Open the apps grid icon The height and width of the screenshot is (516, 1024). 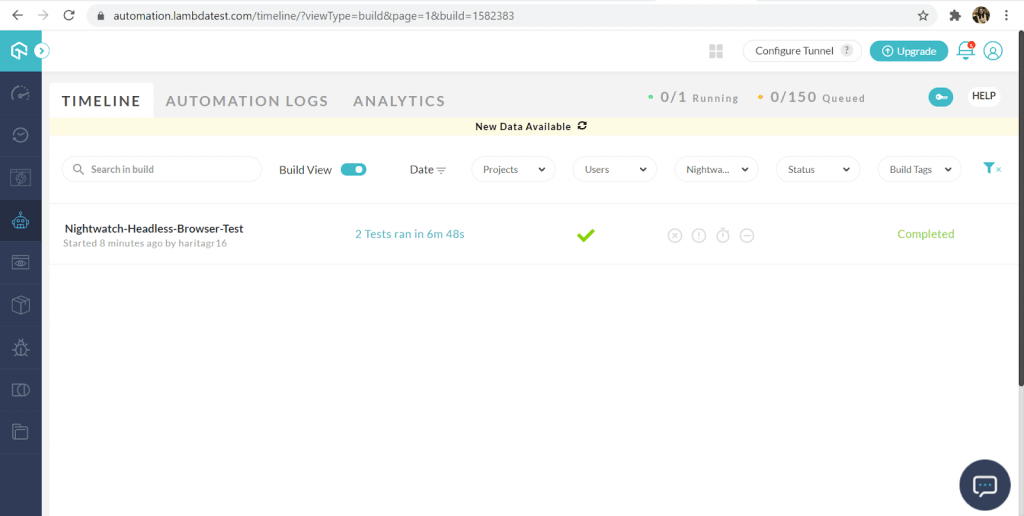pyautogui.click(x=716, y=51)
